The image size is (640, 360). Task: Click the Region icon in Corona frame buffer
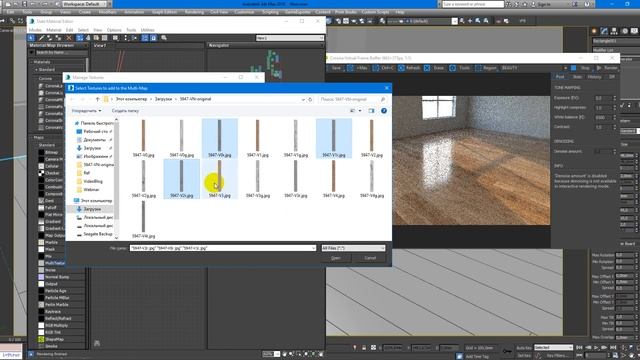click(x=478, y=68)
